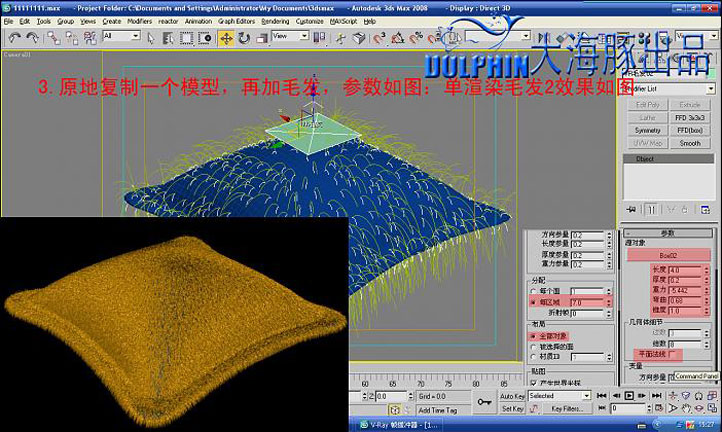This screenshot has height=432, width=722.
Task: Open the Customize menu
Action: click(309, 21)
